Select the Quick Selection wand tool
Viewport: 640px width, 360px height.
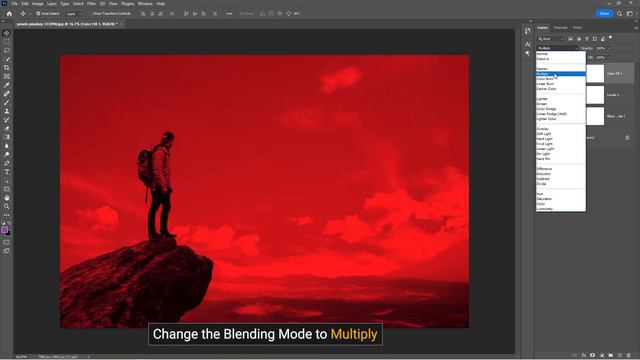(7, 59)
